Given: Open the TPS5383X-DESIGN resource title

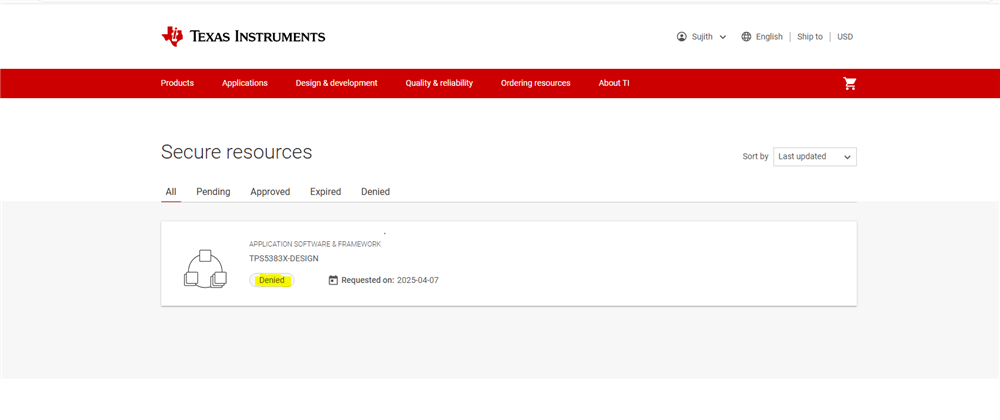Looking at the screenshot, I should coord(284,259).
